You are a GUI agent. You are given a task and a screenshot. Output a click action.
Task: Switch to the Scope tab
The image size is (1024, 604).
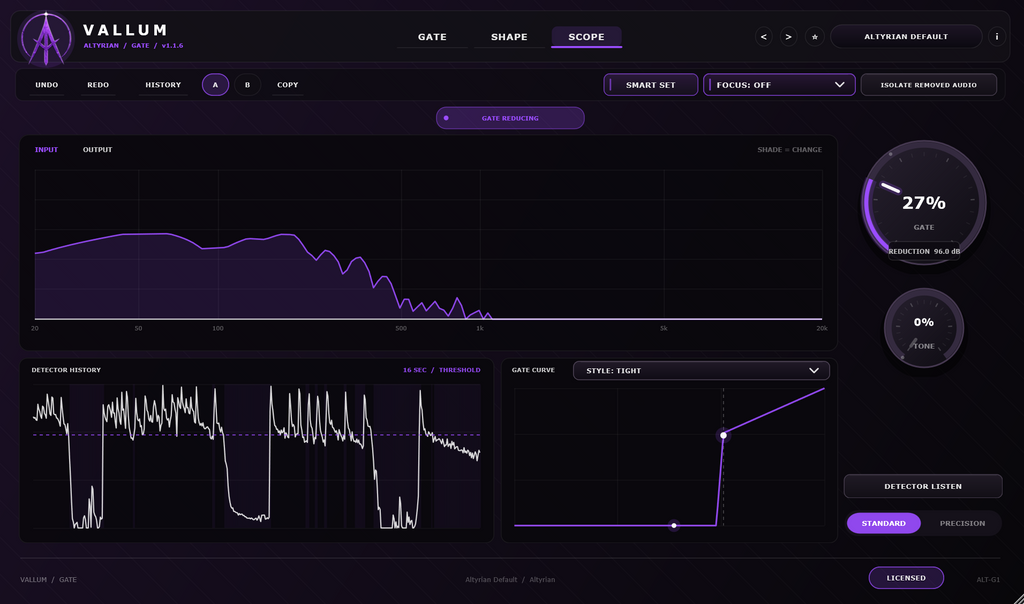click(586, 37)
